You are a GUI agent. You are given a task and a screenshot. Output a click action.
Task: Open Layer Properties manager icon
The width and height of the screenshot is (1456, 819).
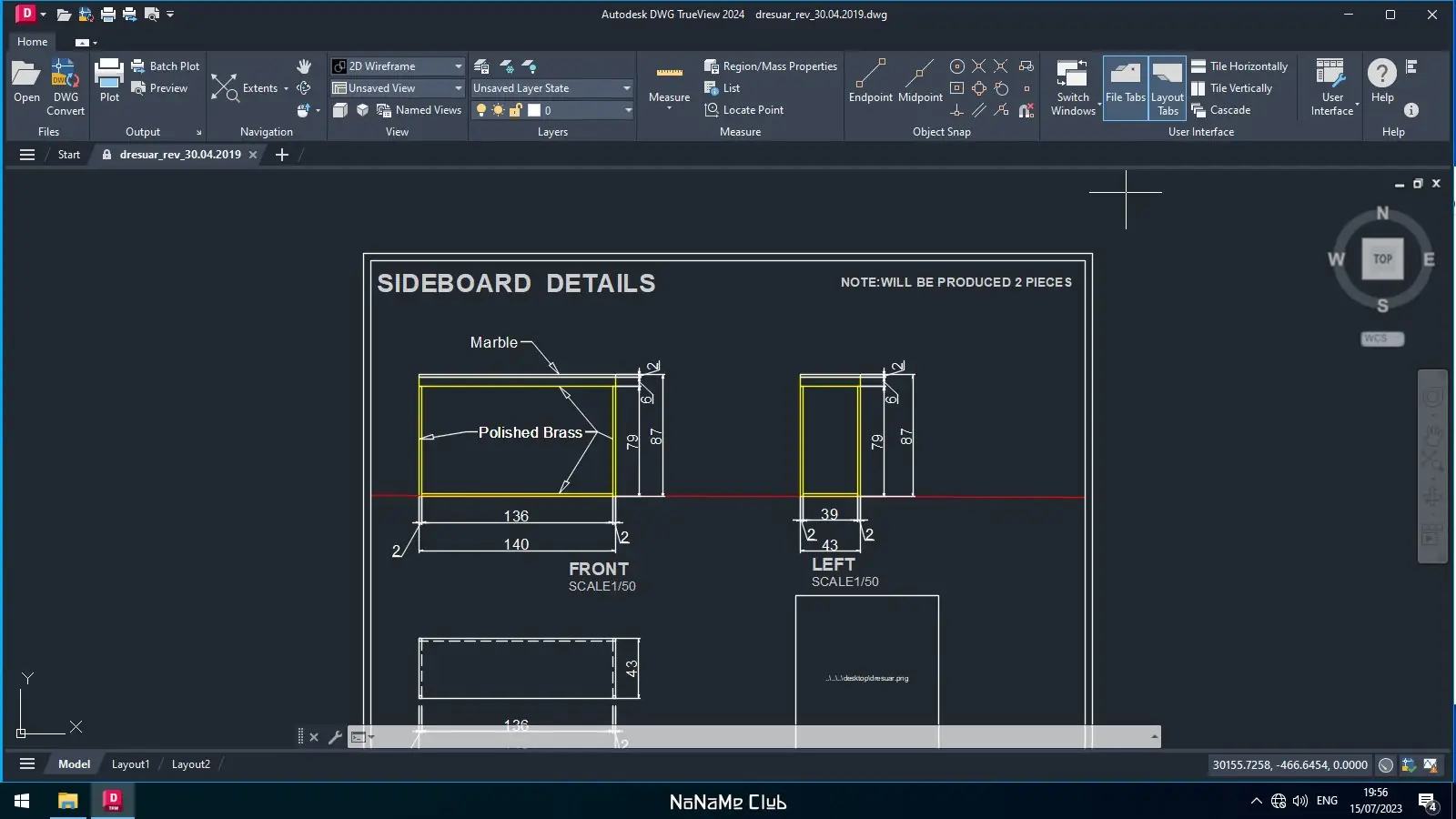tap(481, 66)
